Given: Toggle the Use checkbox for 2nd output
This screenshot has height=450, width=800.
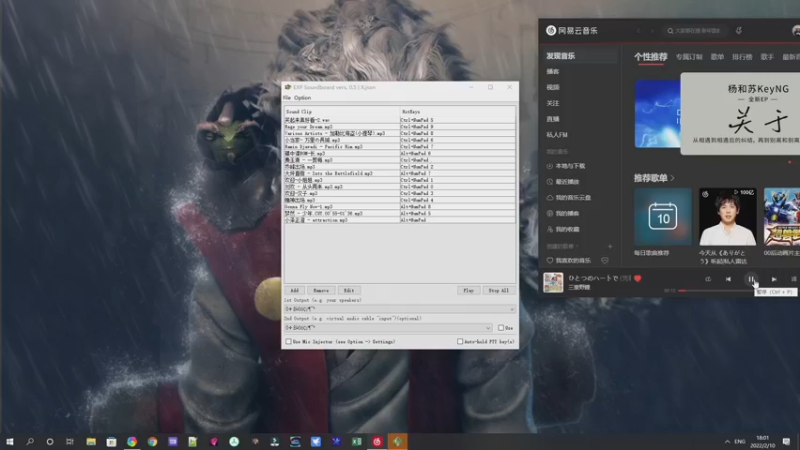Looking at the screenshot, I should pos(501,328).
